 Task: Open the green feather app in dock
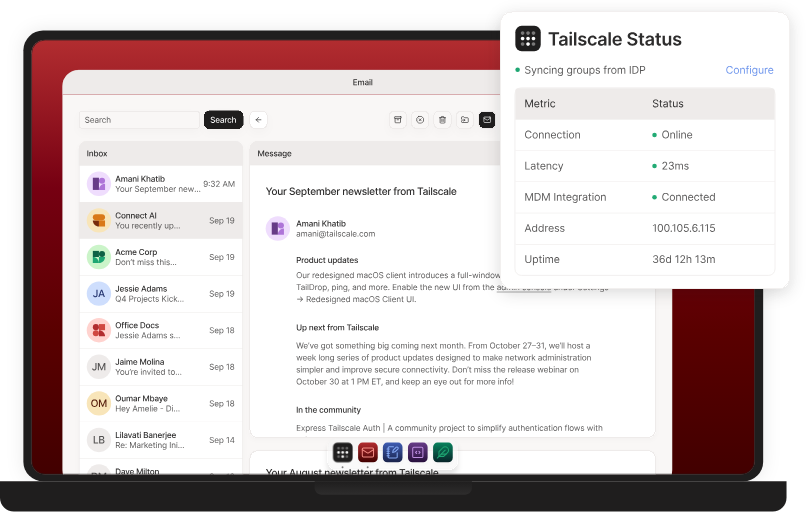coord(443,453)
